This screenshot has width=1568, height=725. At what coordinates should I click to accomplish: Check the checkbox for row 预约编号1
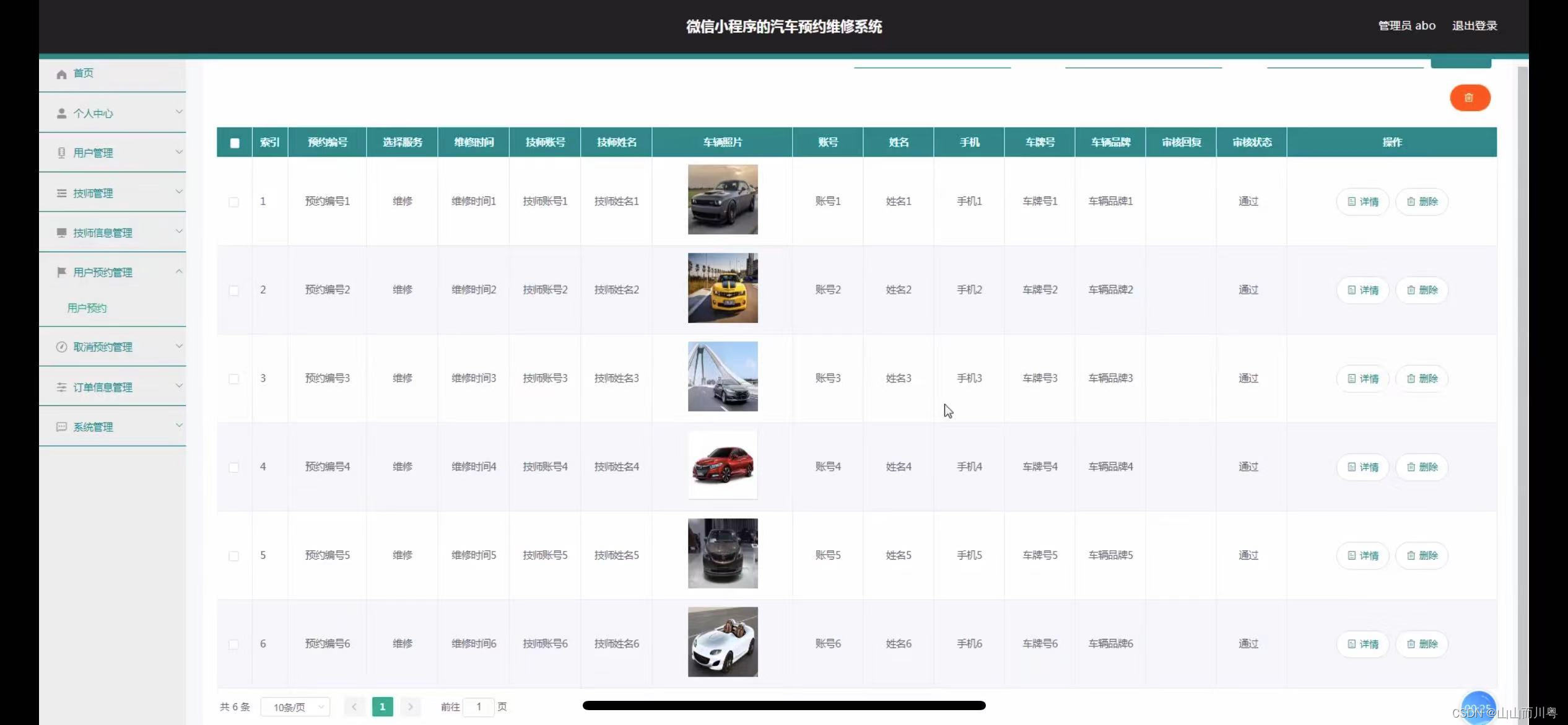tap(234, 202)
